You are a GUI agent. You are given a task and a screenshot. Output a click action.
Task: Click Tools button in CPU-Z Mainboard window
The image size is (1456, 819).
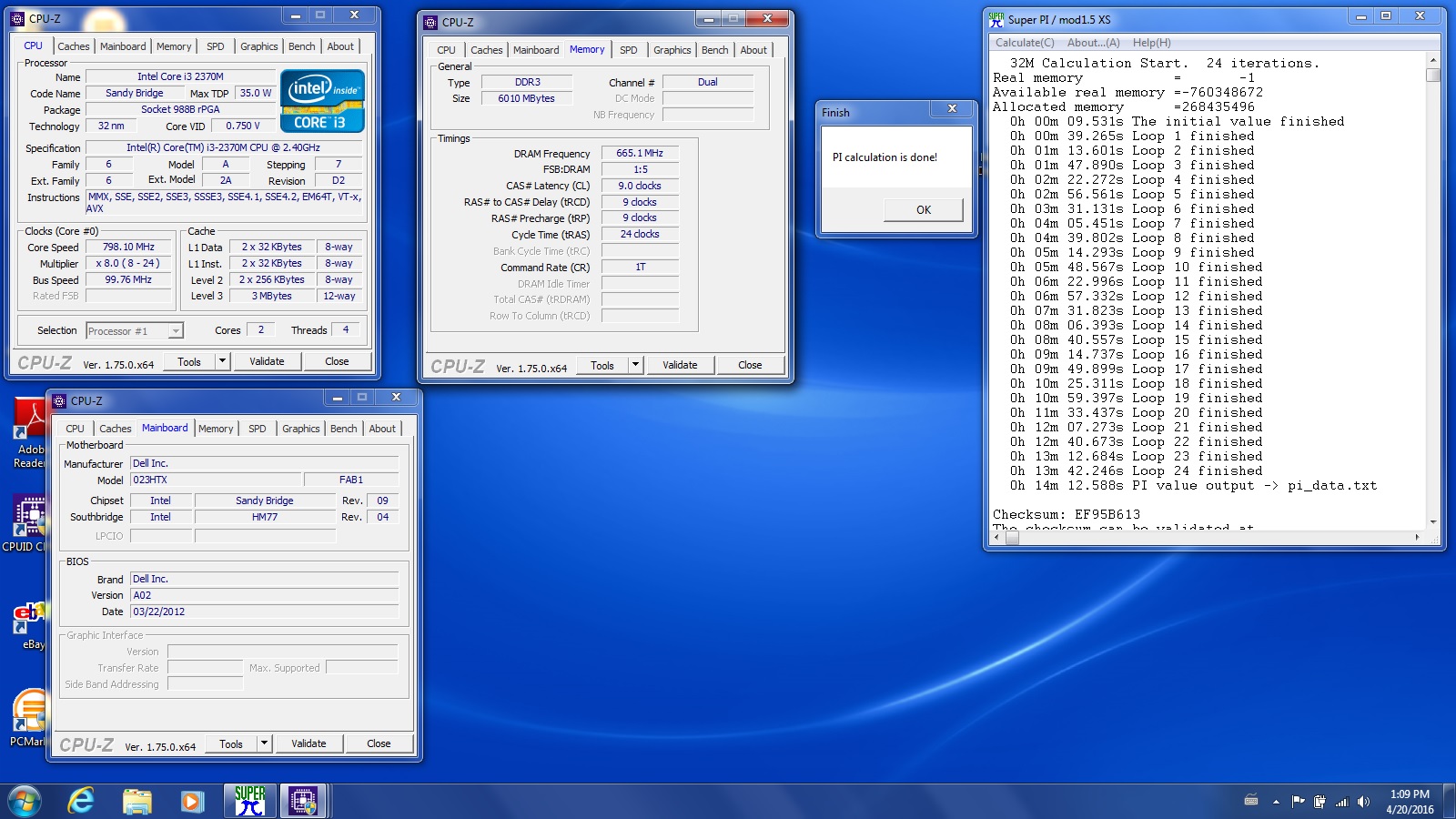231,743
